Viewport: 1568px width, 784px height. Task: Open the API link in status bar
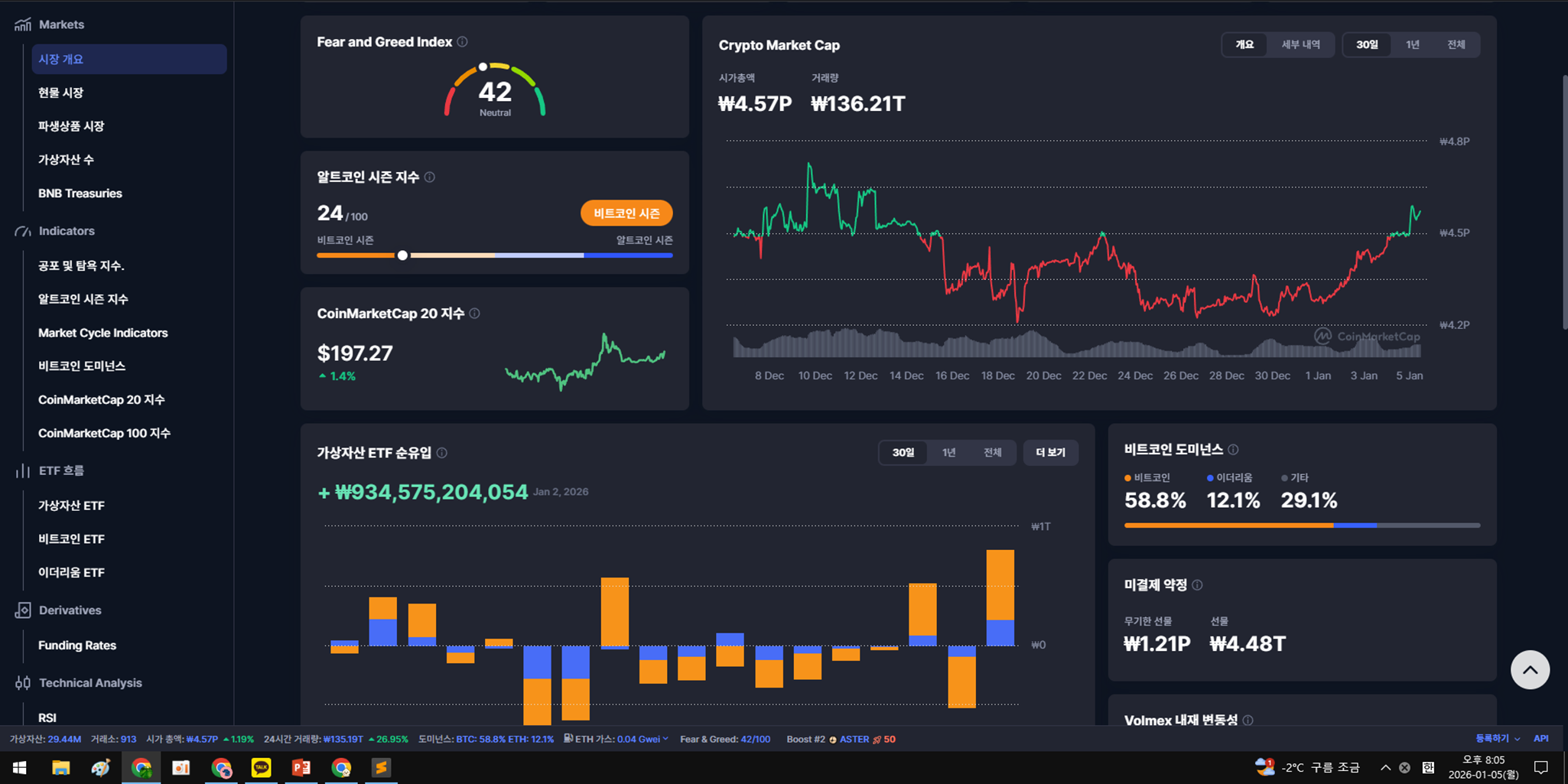point(1540,739)
